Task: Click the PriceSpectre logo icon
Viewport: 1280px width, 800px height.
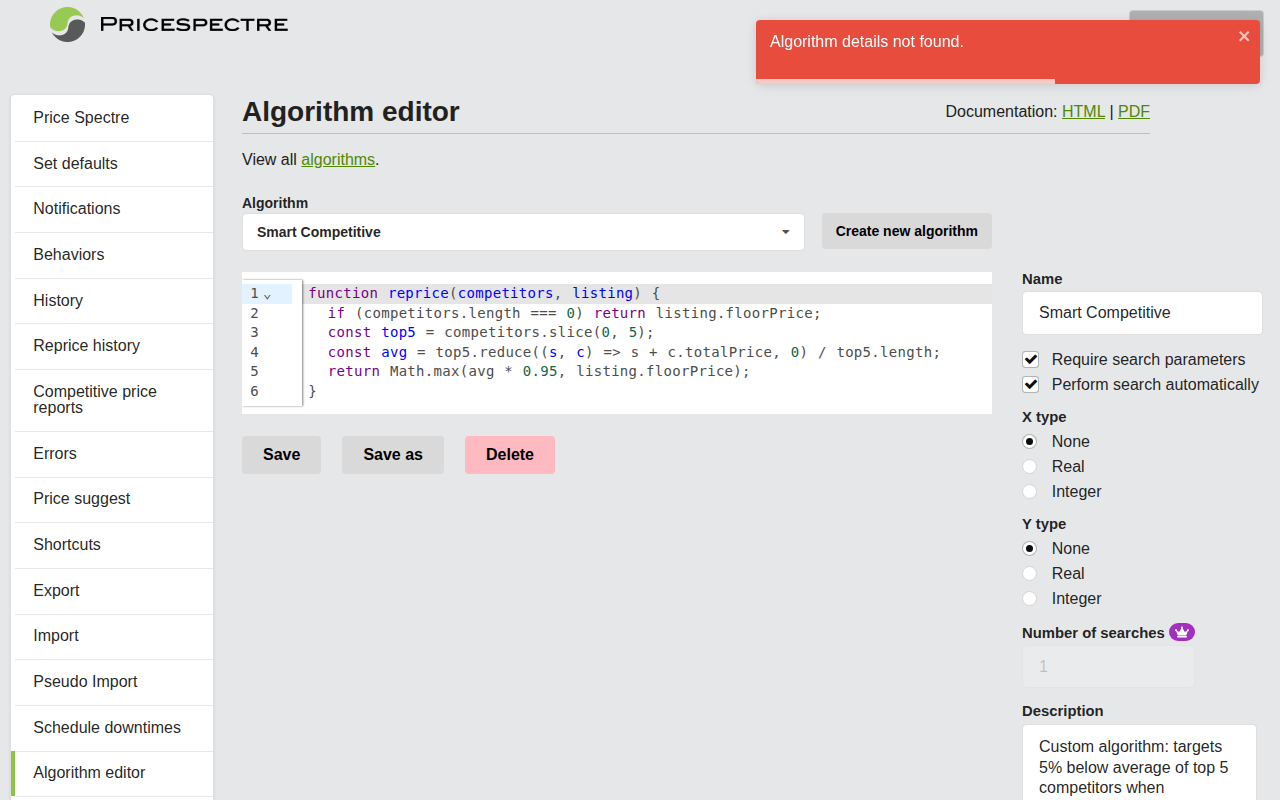Action: [x=66, y=24]
